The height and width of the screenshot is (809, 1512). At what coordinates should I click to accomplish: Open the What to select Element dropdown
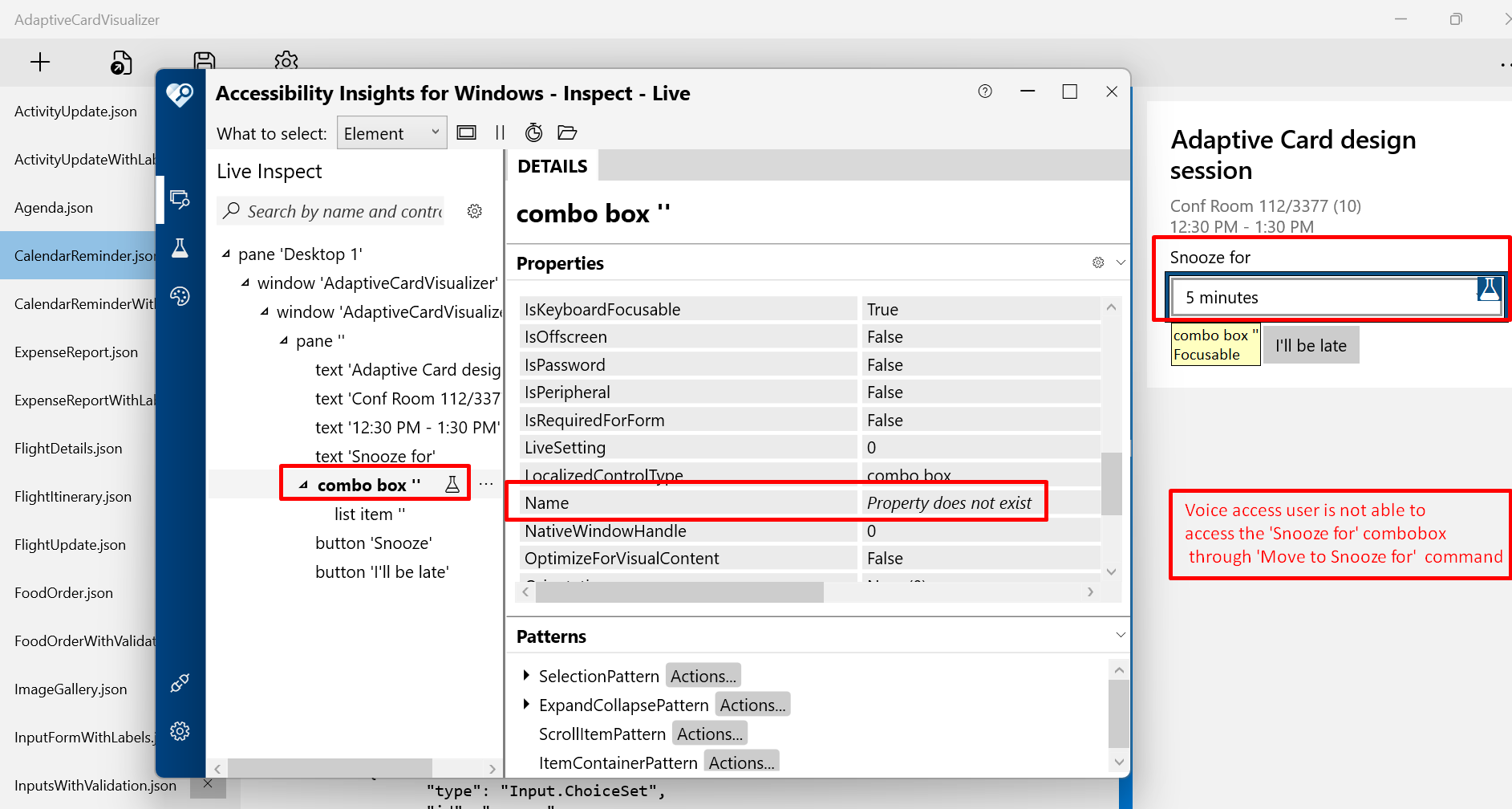pos(391,133)
